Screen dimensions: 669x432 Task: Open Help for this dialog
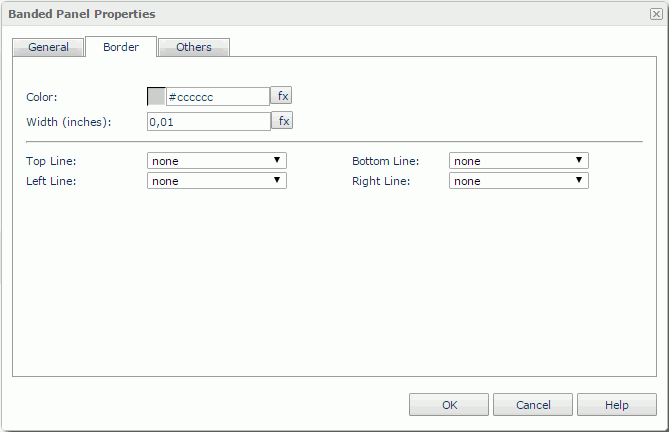(x=617, y=405)
